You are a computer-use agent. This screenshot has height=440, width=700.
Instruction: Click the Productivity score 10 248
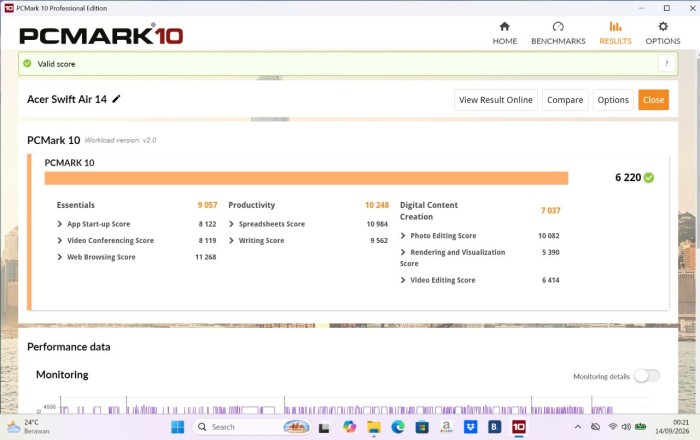[377, 205]
